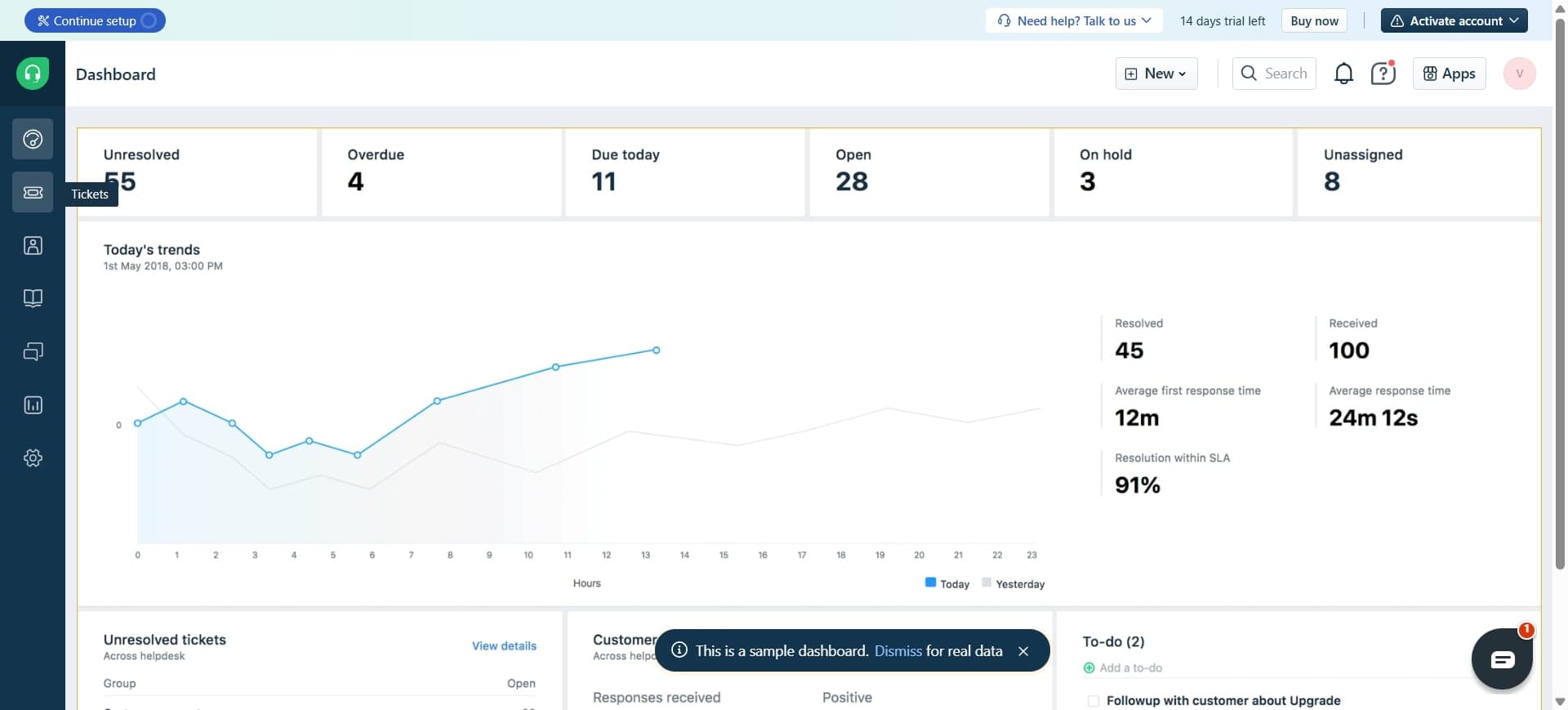
Task: Open the Need help? Talk to us menu
Action: (x=1075, y=21)
